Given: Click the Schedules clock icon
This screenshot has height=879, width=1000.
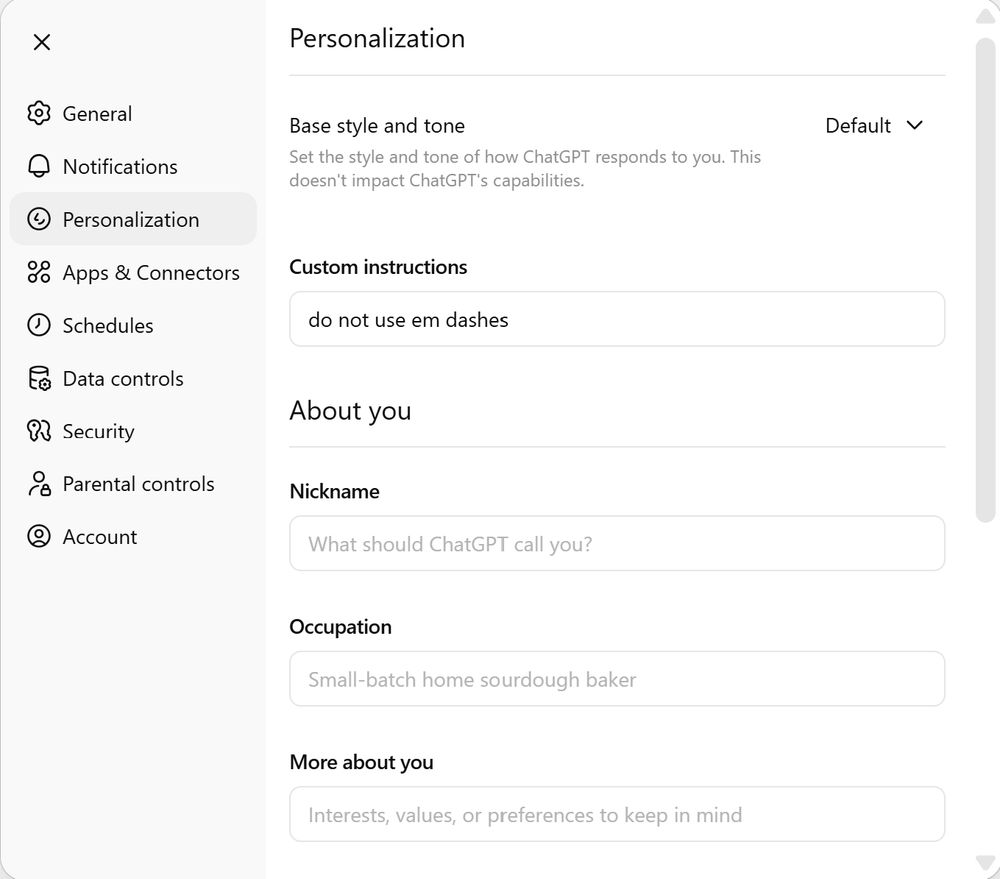Looking at the screenshot, I should coord(39,325).
